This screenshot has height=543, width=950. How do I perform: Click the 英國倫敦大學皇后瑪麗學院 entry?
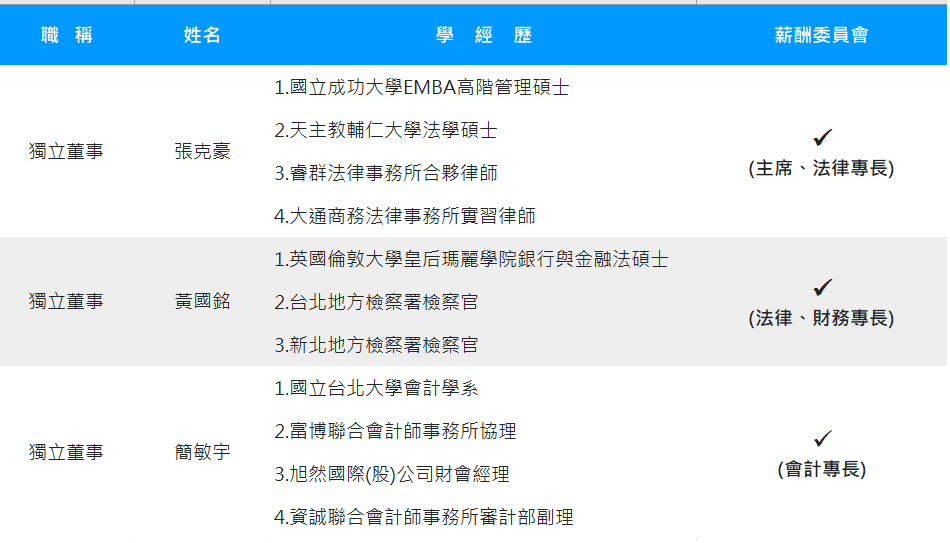click(x=471, y=260)
